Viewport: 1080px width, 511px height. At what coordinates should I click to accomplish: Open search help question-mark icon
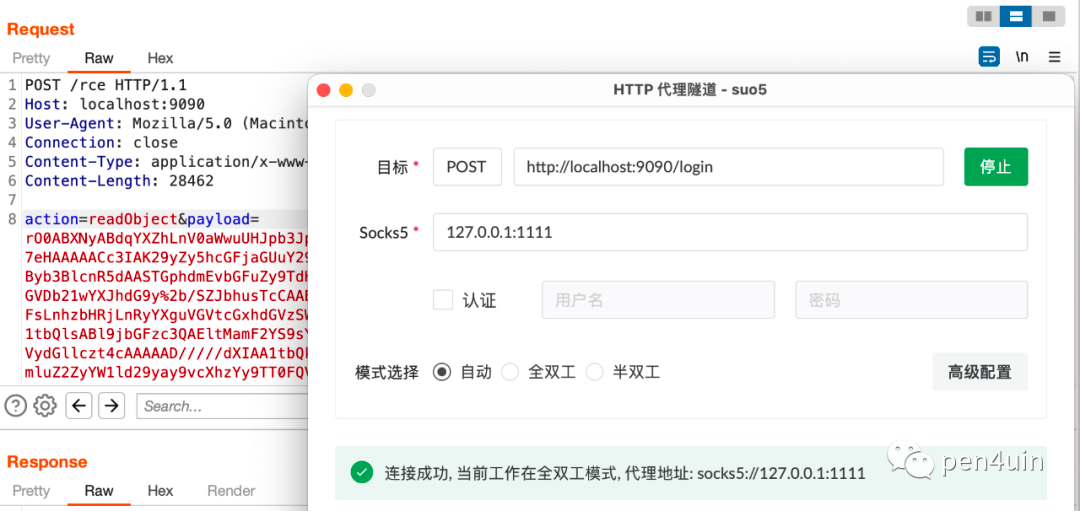[x=15, y=406]
